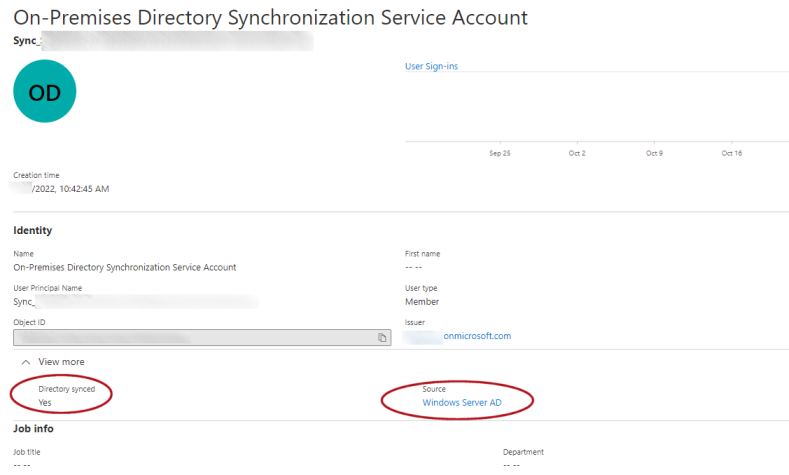Click the Directory synced Yes value
This screenshot has height=475, width=789.
(45, 402)
